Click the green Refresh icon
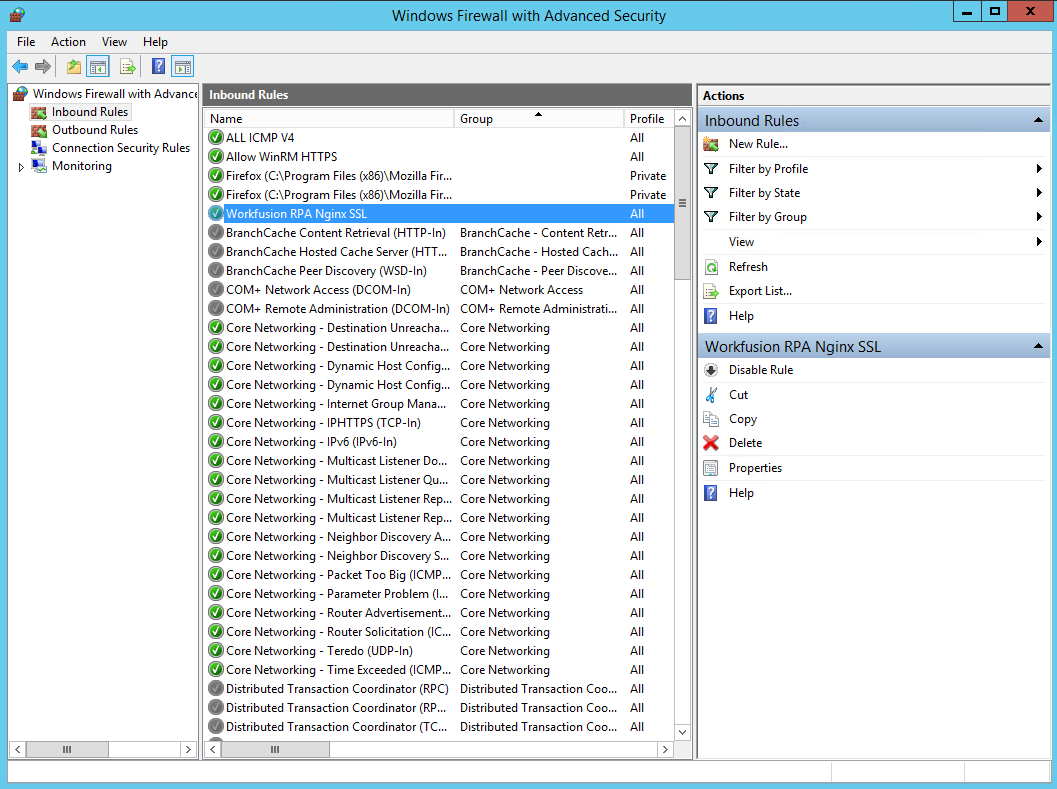 click(711, 267)
